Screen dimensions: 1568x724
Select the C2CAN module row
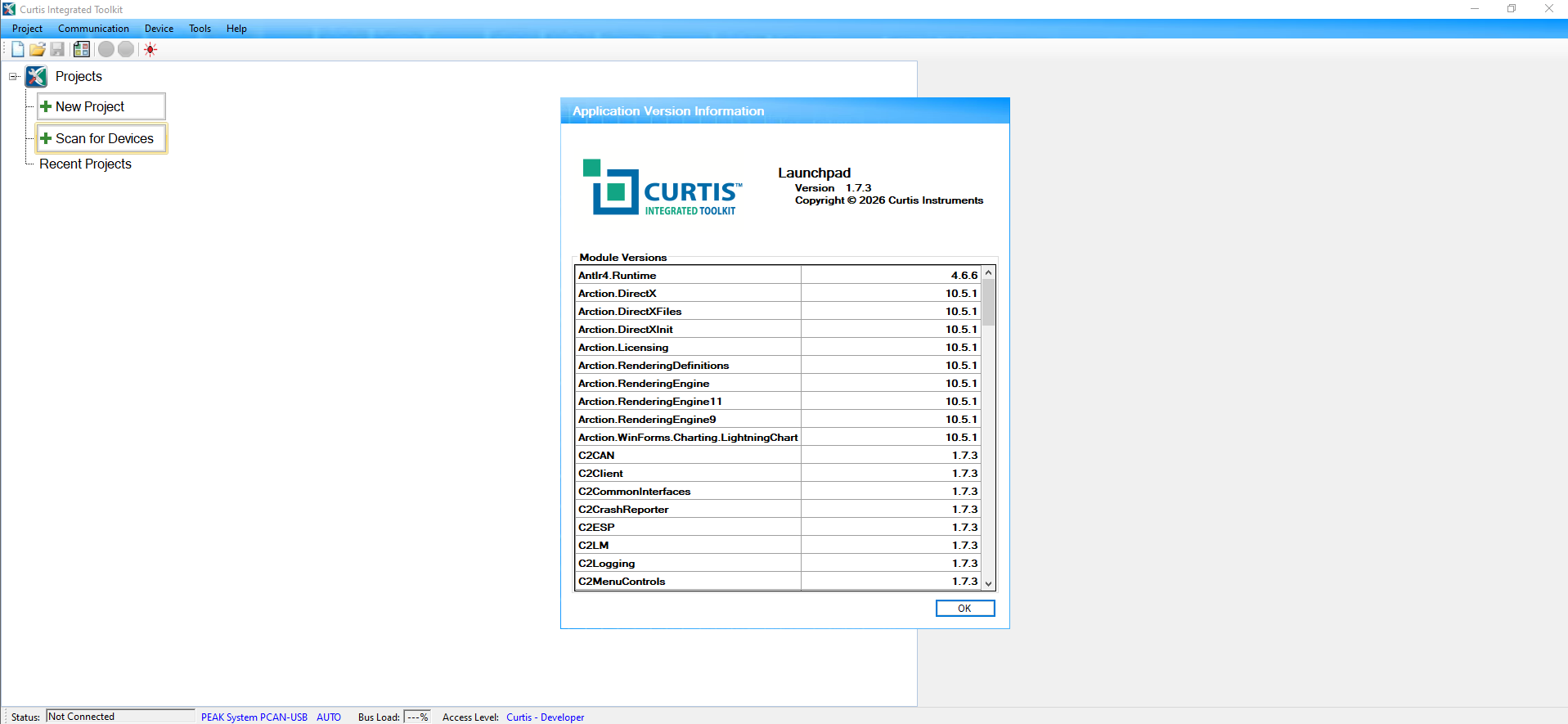(x=778, y=456)
